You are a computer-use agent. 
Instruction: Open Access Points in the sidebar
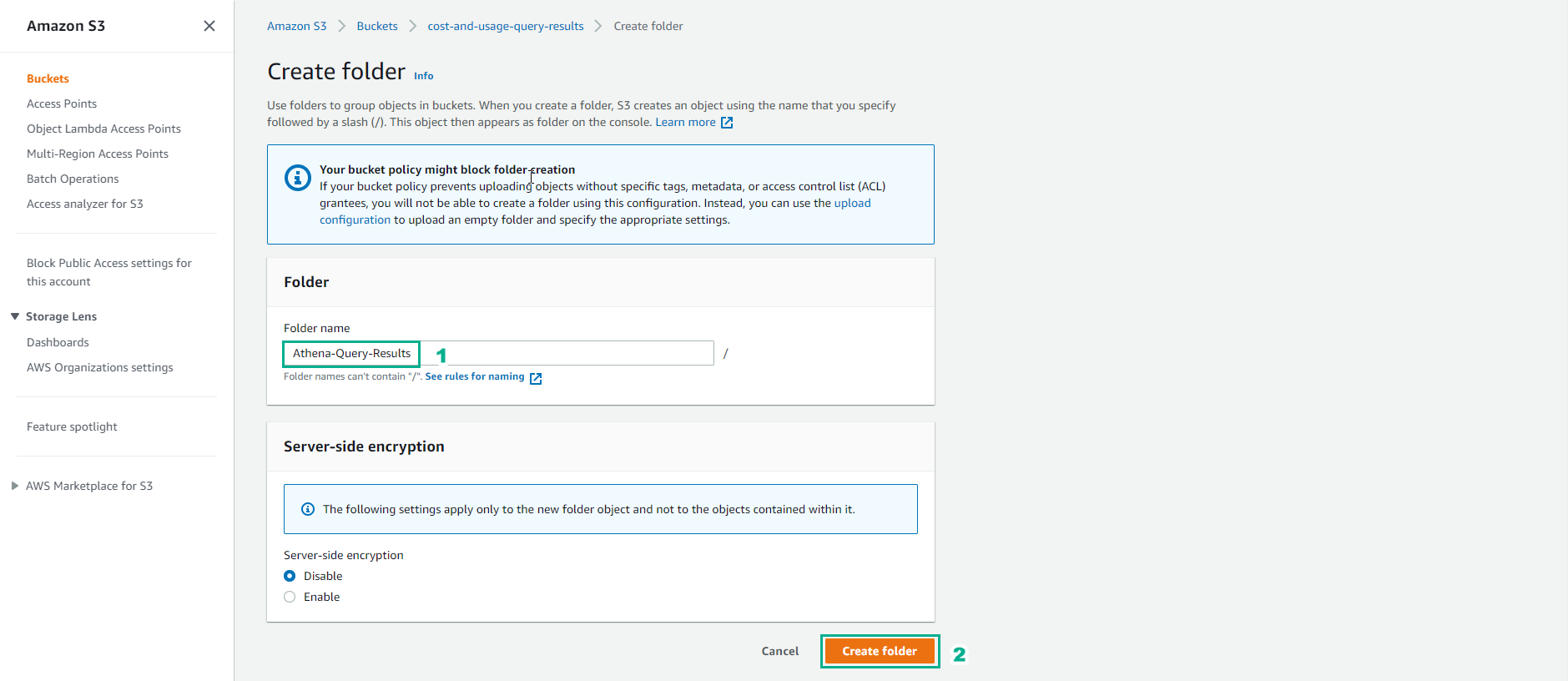click(62, 103)
